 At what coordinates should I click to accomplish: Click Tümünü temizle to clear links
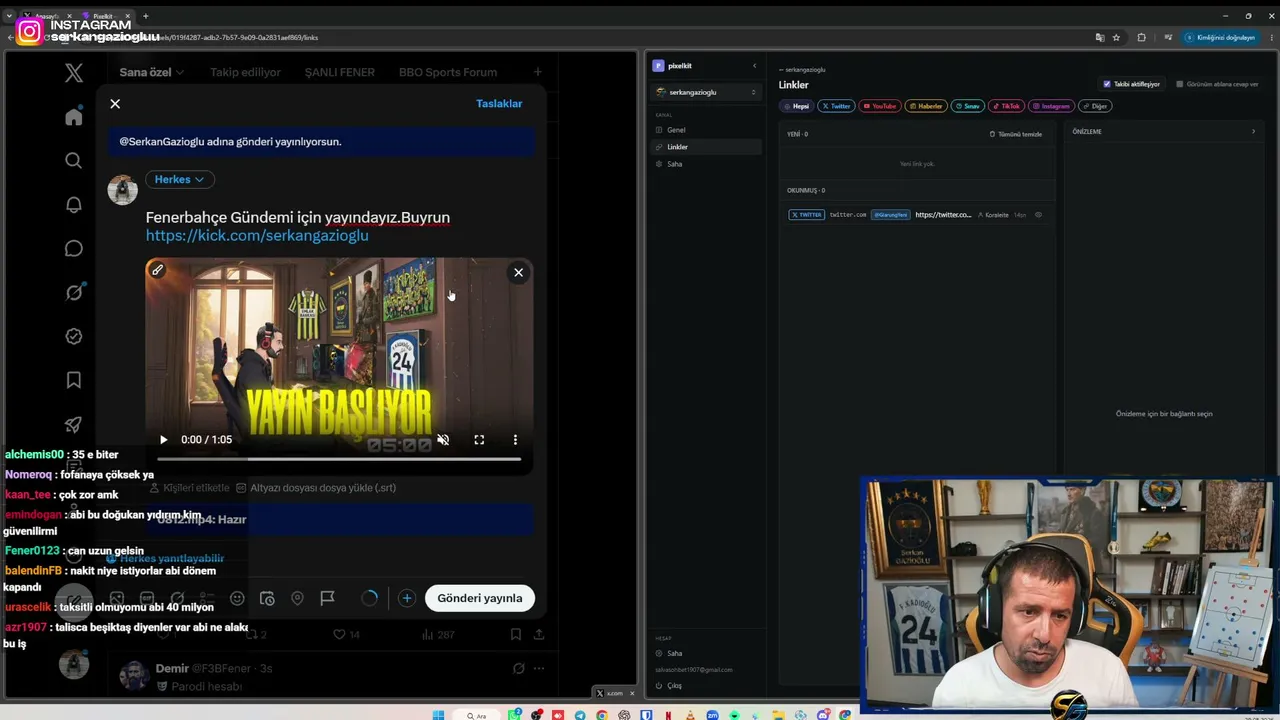(1016, 134)
